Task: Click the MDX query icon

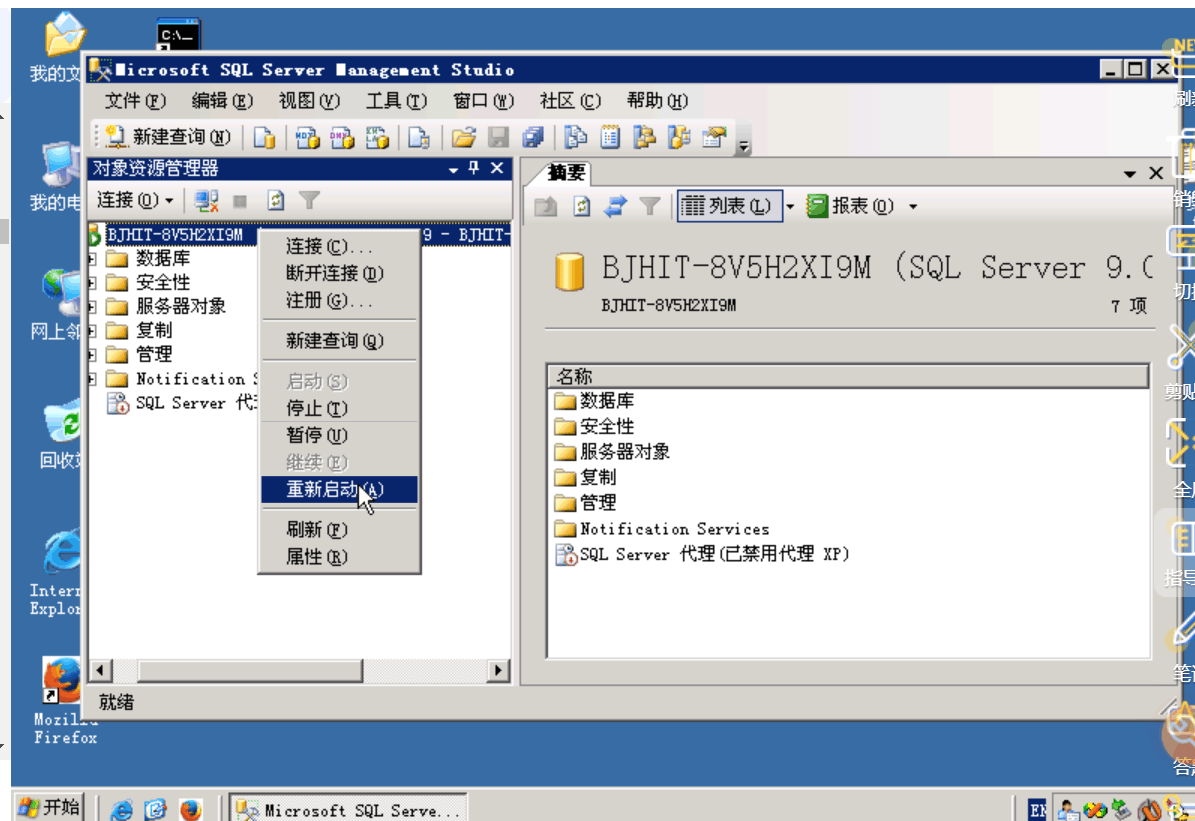Action: pyautogui.click(x=307, y=137)
